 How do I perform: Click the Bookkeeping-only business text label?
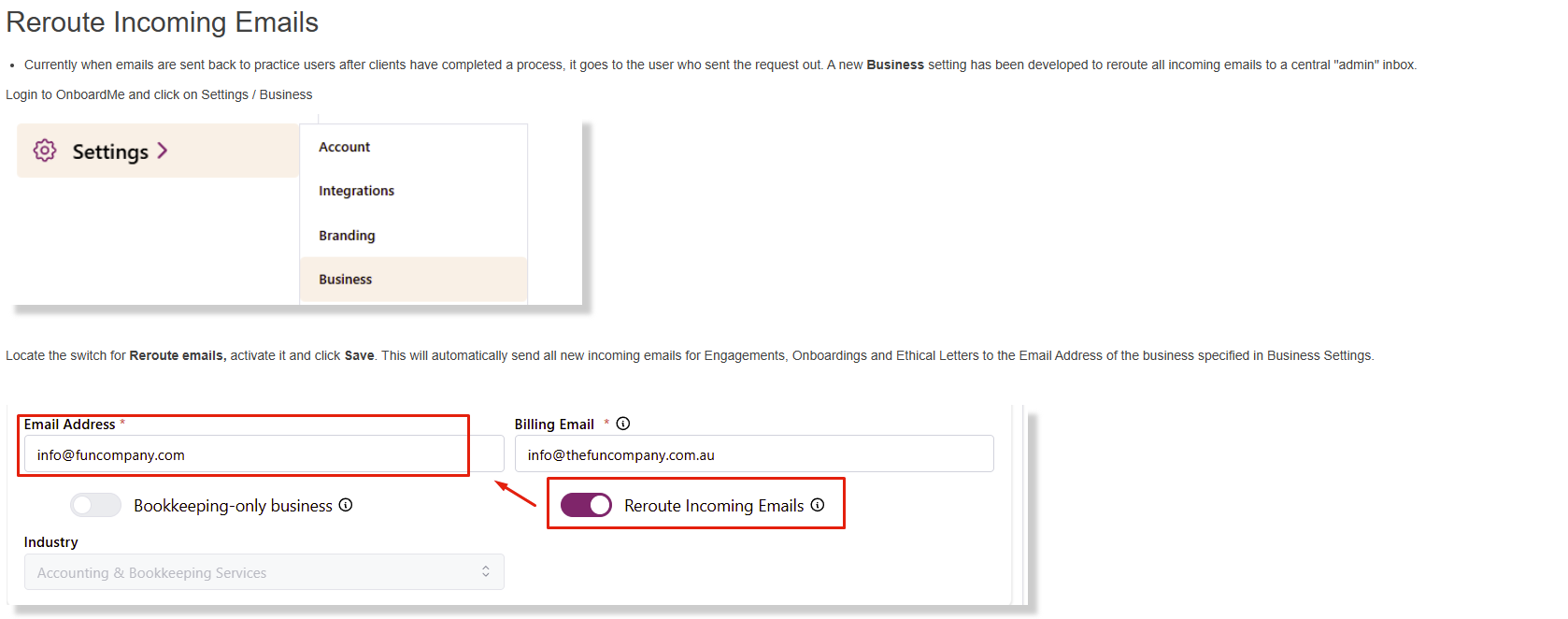tap(233, 506)
